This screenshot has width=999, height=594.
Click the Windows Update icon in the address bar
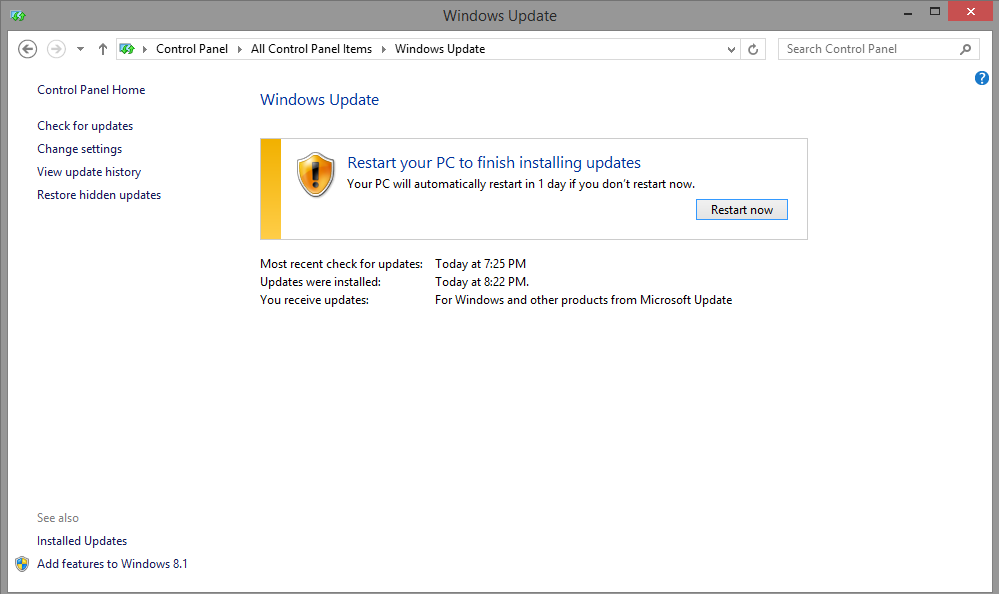127,49
